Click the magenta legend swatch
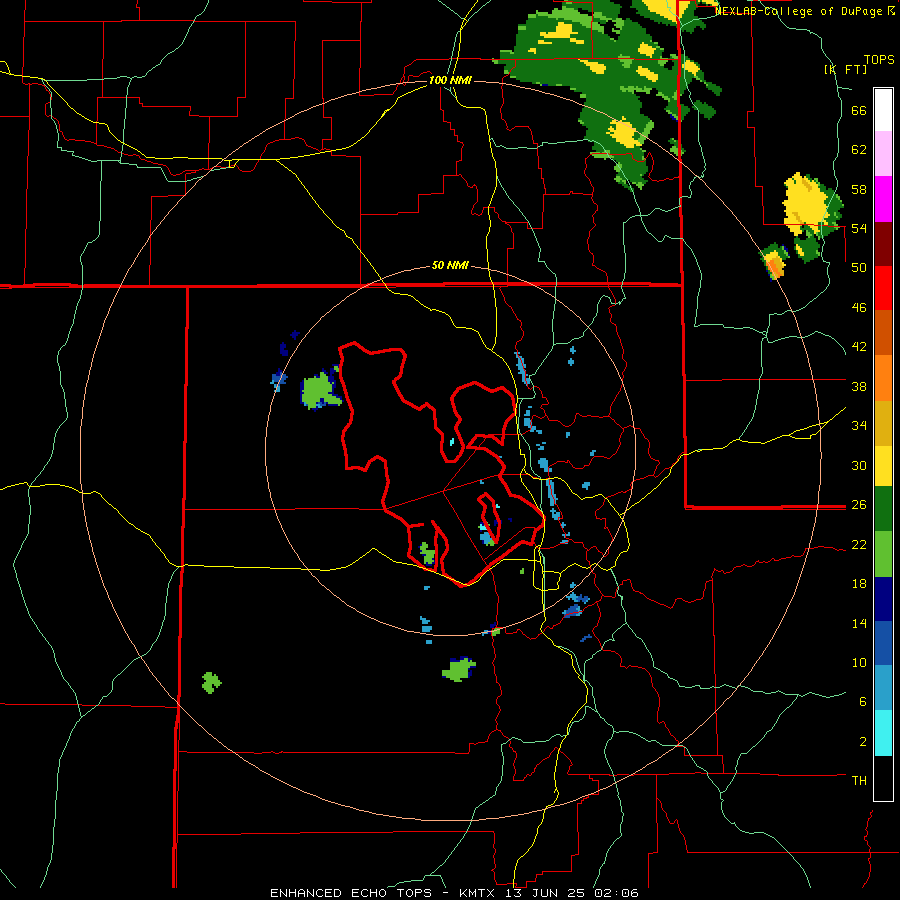This screenshot has width=900, height=900. [883, 199]
